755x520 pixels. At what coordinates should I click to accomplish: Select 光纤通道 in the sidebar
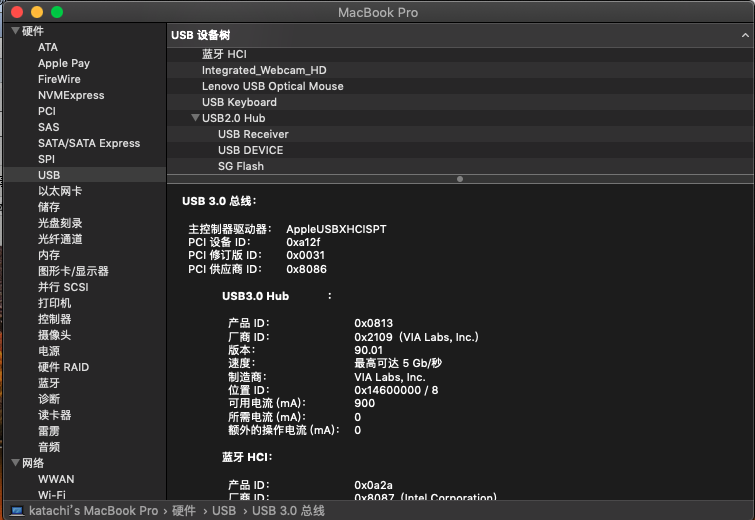pyautogui.click(x=60, y=239)
